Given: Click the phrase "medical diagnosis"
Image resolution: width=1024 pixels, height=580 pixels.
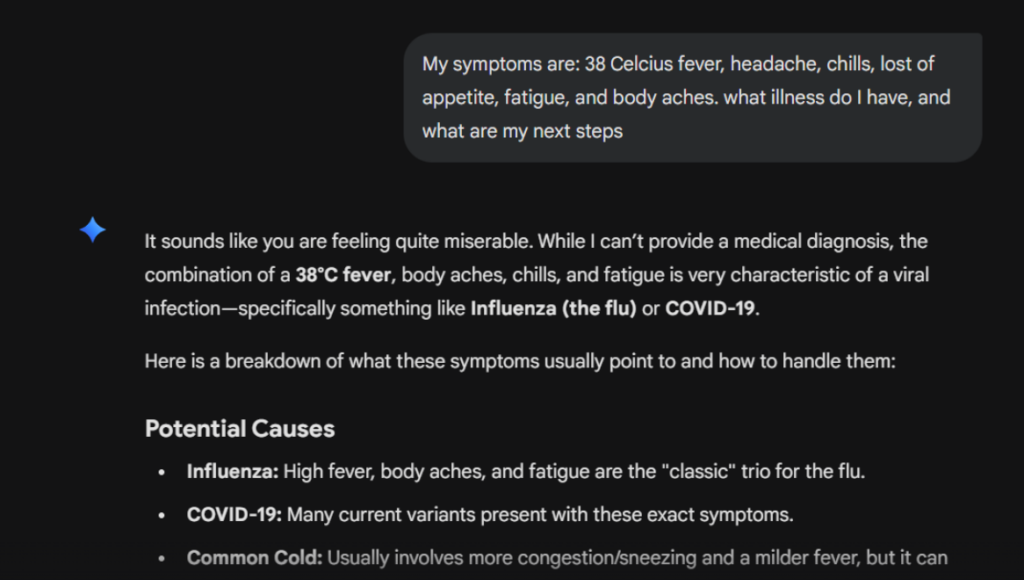Looking at the screenshot, I should [x=812, y=242].
